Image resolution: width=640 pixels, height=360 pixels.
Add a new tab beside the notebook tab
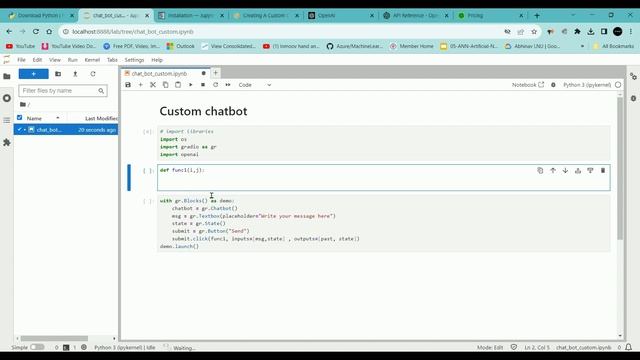(x=216, y=73)
